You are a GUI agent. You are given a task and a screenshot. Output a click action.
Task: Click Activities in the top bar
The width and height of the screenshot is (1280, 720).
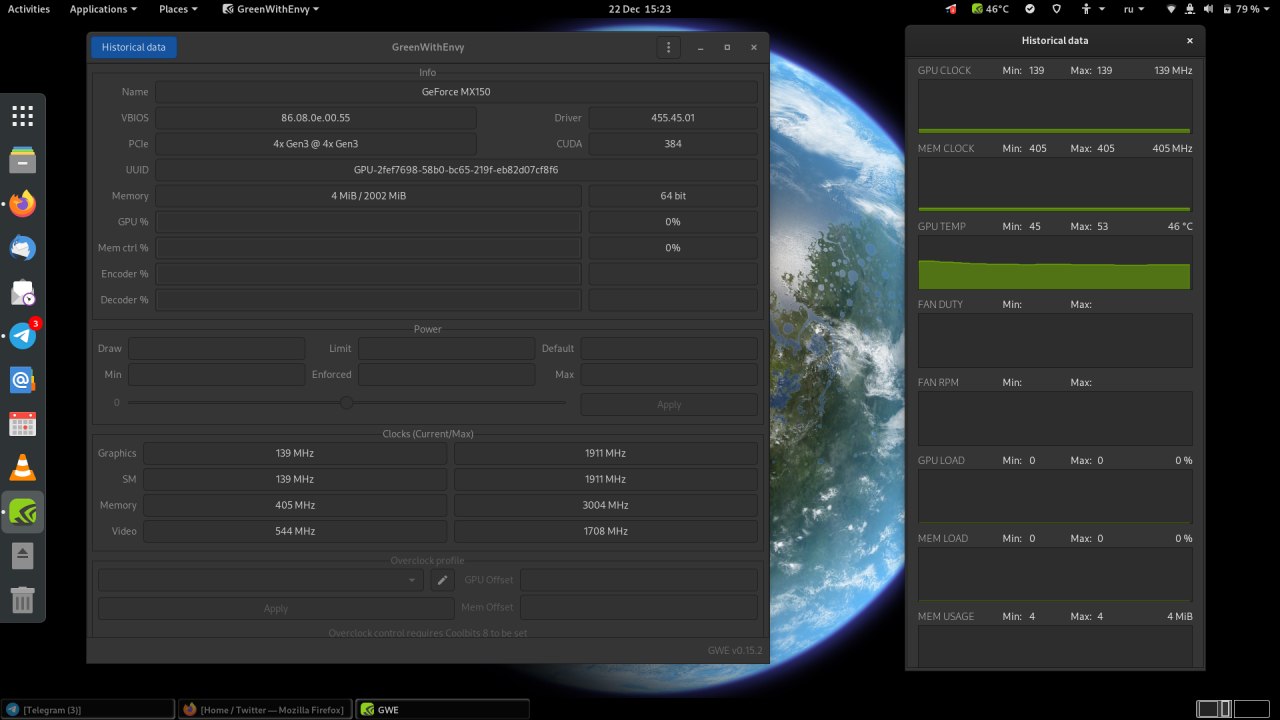pos(29,9)
